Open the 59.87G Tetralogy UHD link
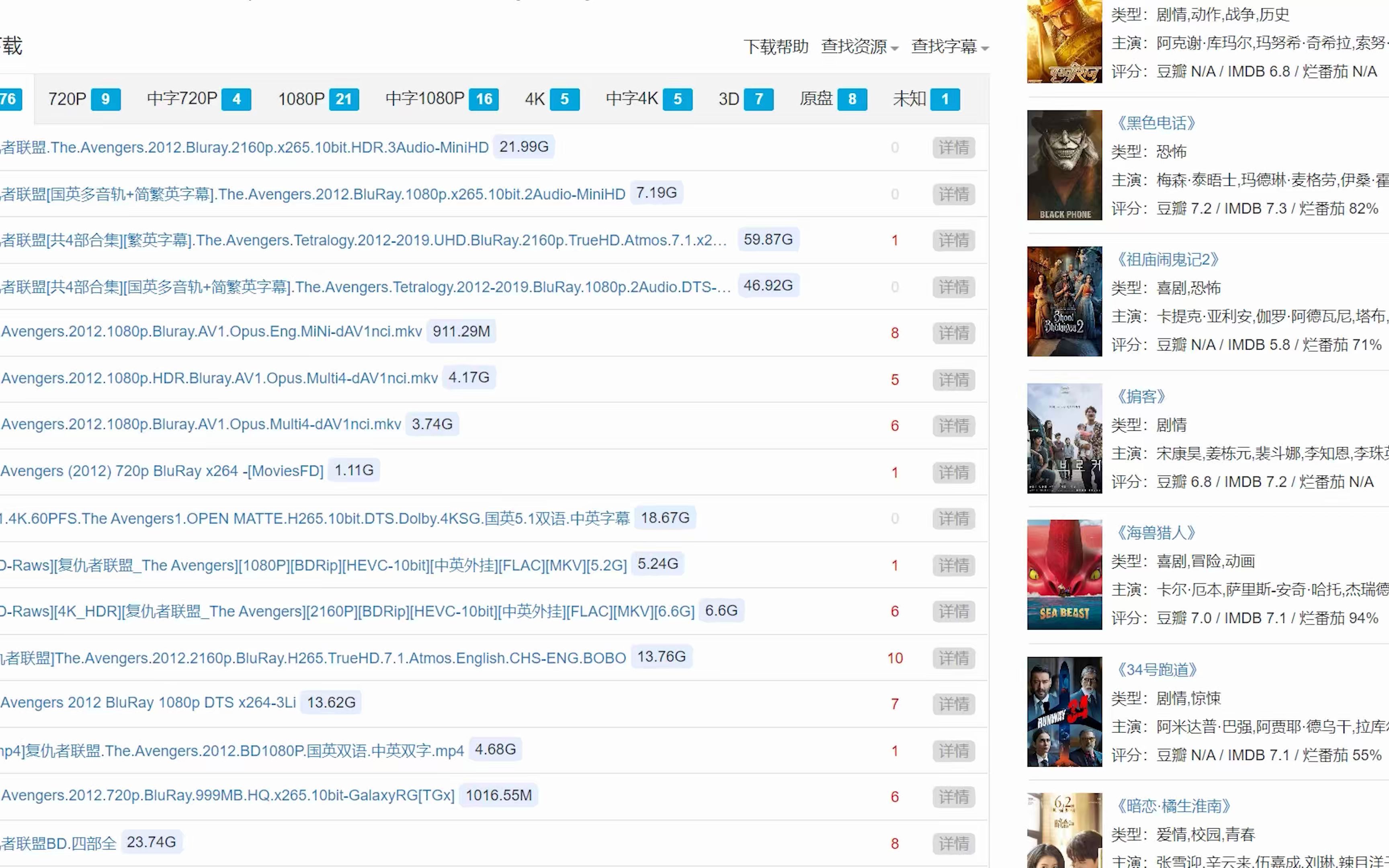This screenshot has height=868, width=1389. [x=364, y=240]
